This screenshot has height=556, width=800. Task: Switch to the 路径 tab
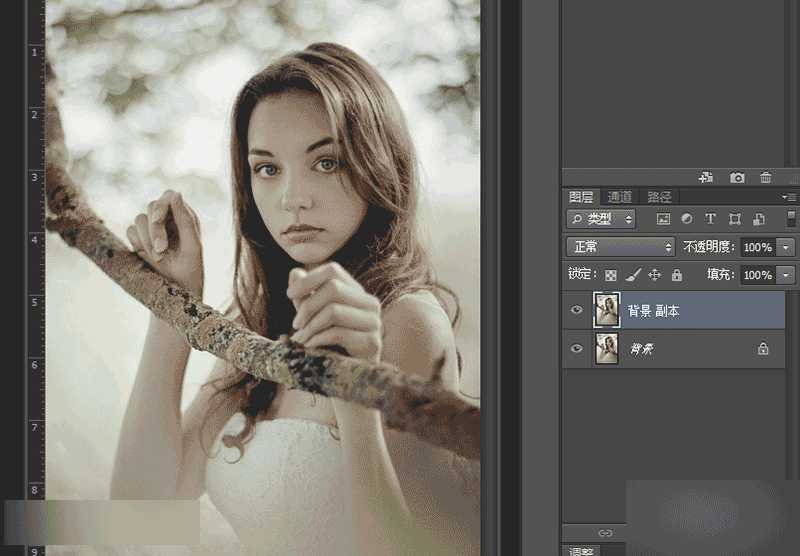(659, 197)
